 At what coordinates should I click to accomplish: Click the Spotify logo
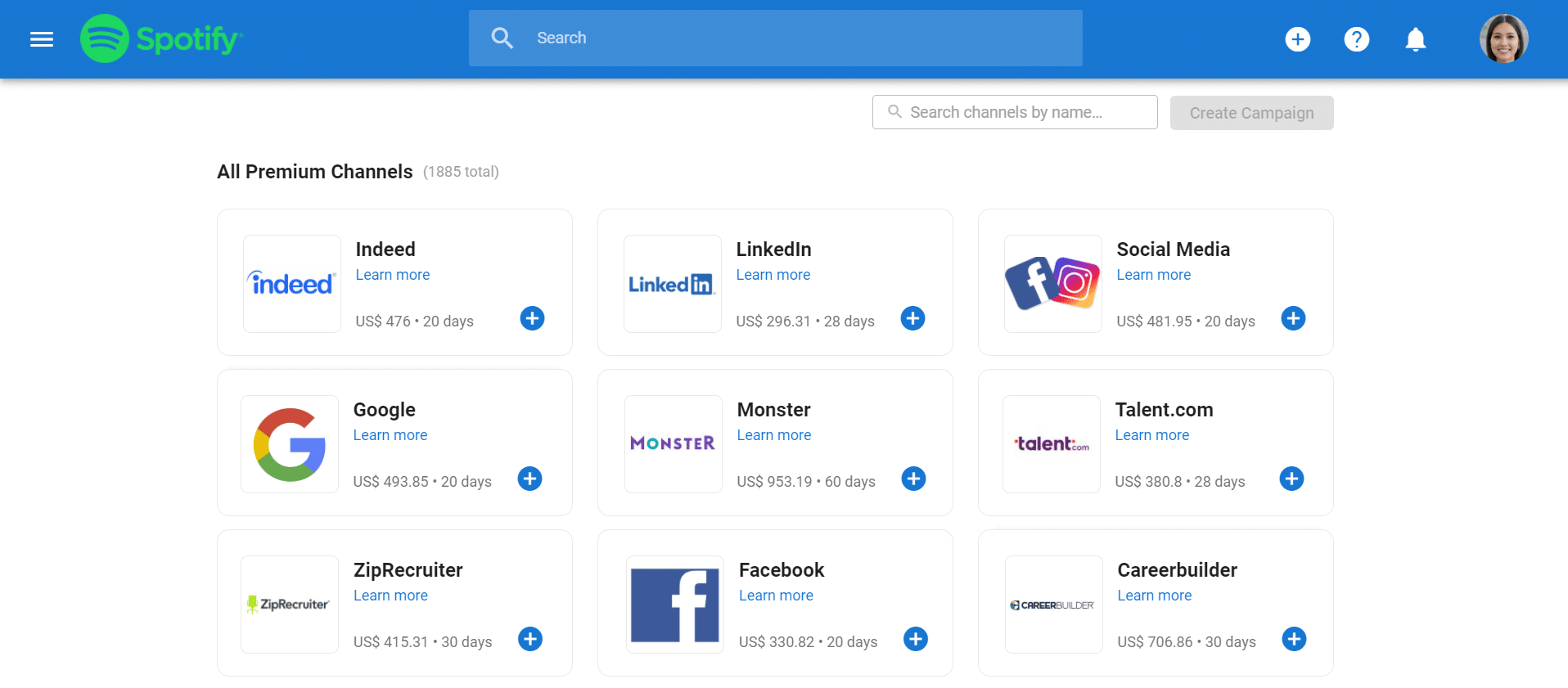coord(161,38)
